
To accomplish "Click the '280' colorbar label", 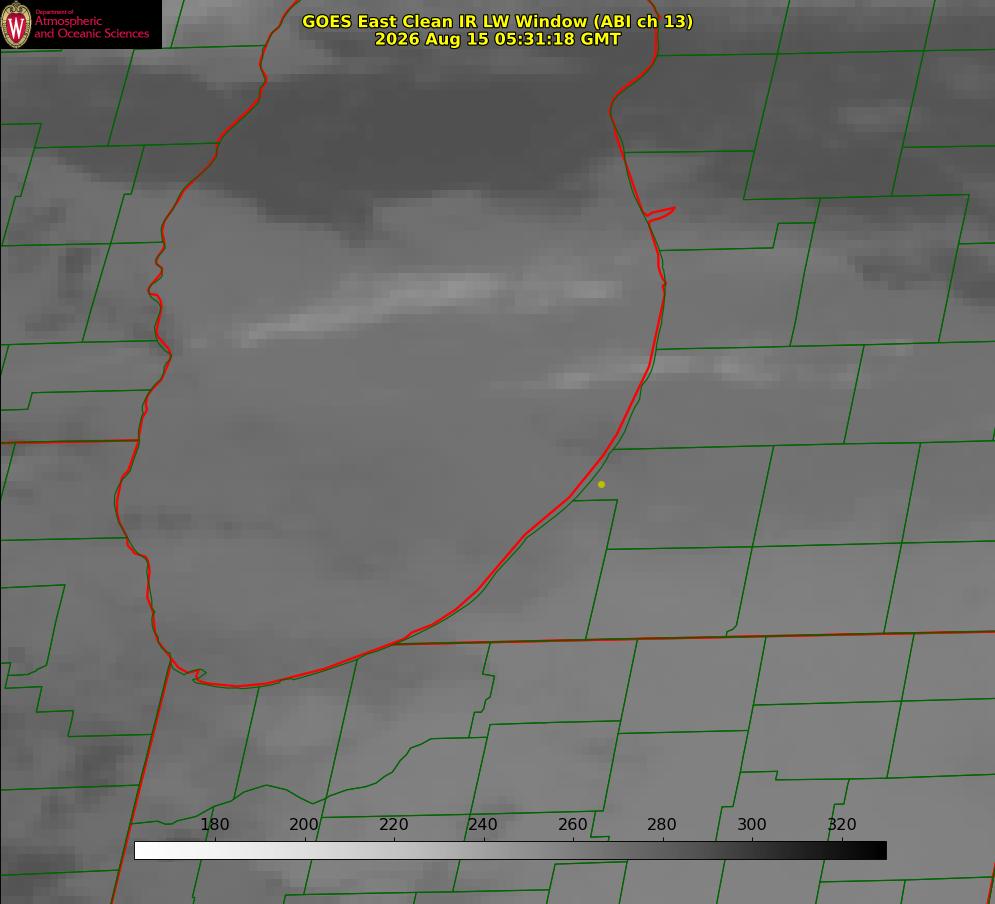I will pyautogui.click(x=662, y=824).
